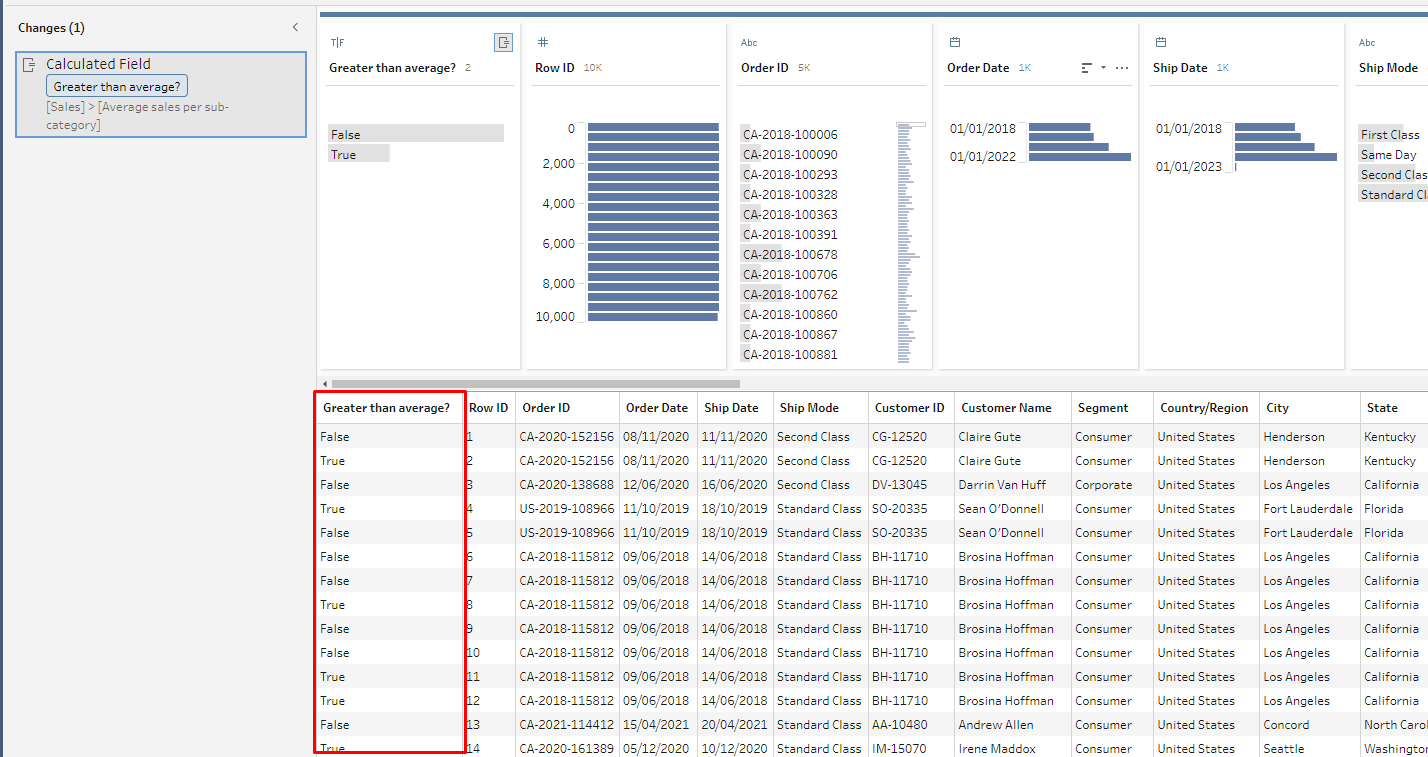Open the Order Date more options menu

click(x=1121, y=68)
